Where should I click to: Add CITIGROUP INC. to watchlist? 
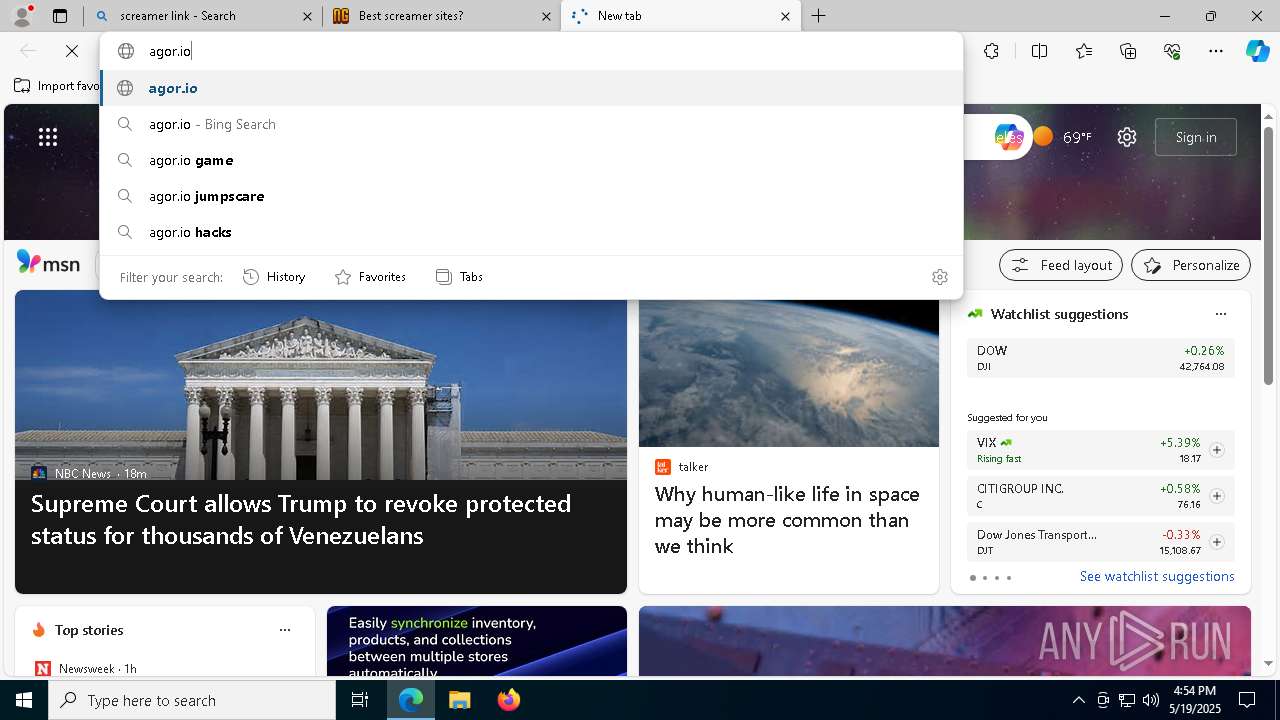pos(1217,496)
